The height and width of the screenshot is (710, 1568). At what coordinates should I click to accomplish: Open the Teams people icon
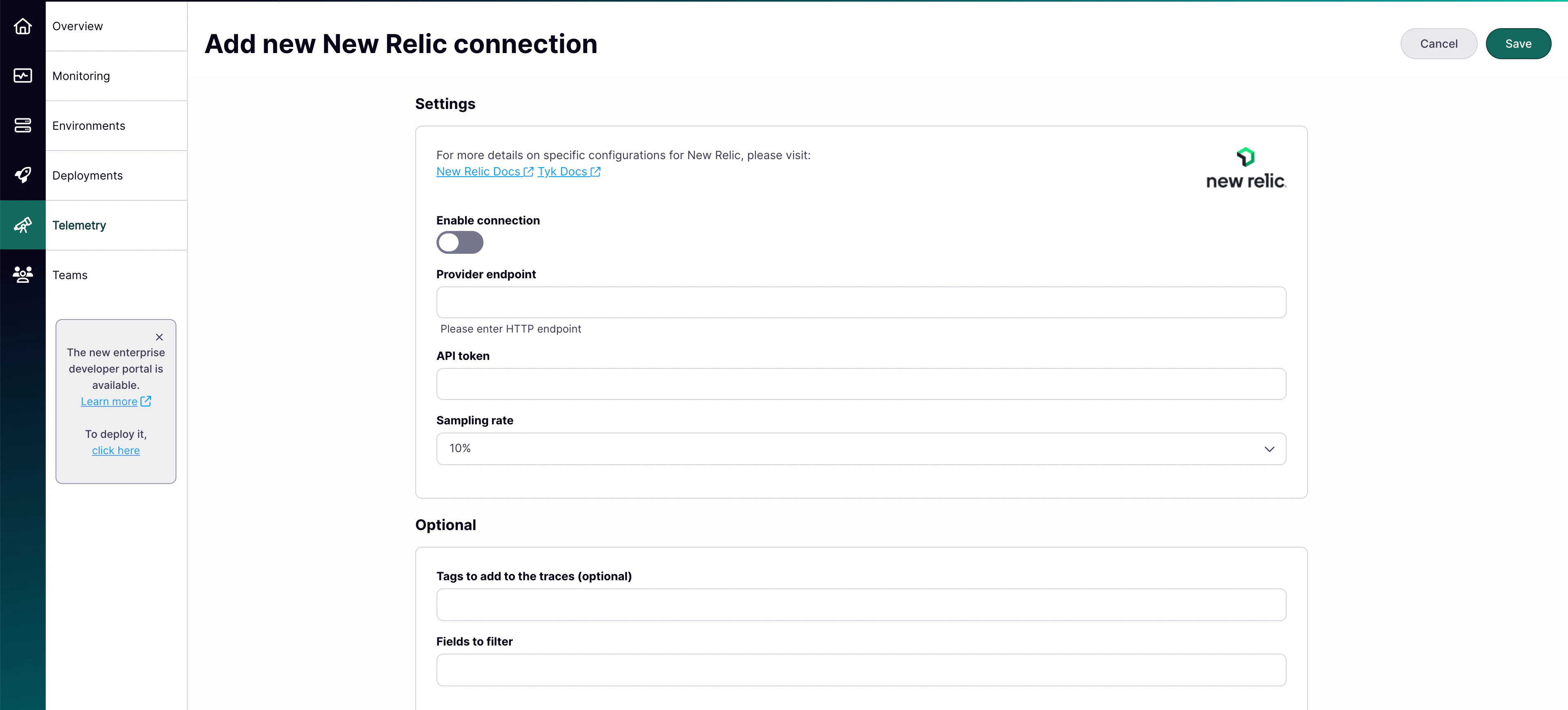(x=22, y=274)
